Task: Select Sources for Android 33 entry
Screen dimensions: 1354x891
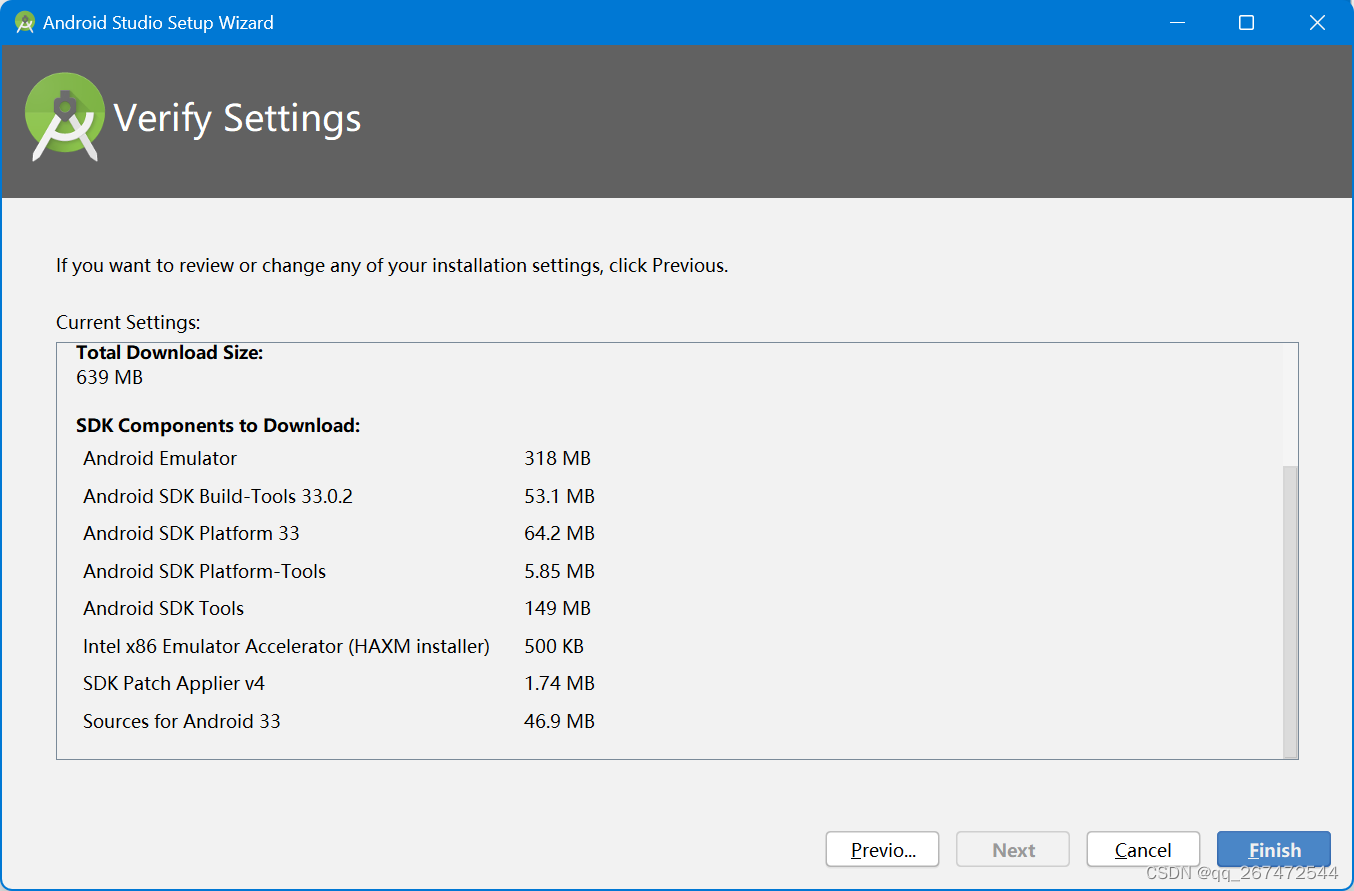Action: tap(181, 721)
